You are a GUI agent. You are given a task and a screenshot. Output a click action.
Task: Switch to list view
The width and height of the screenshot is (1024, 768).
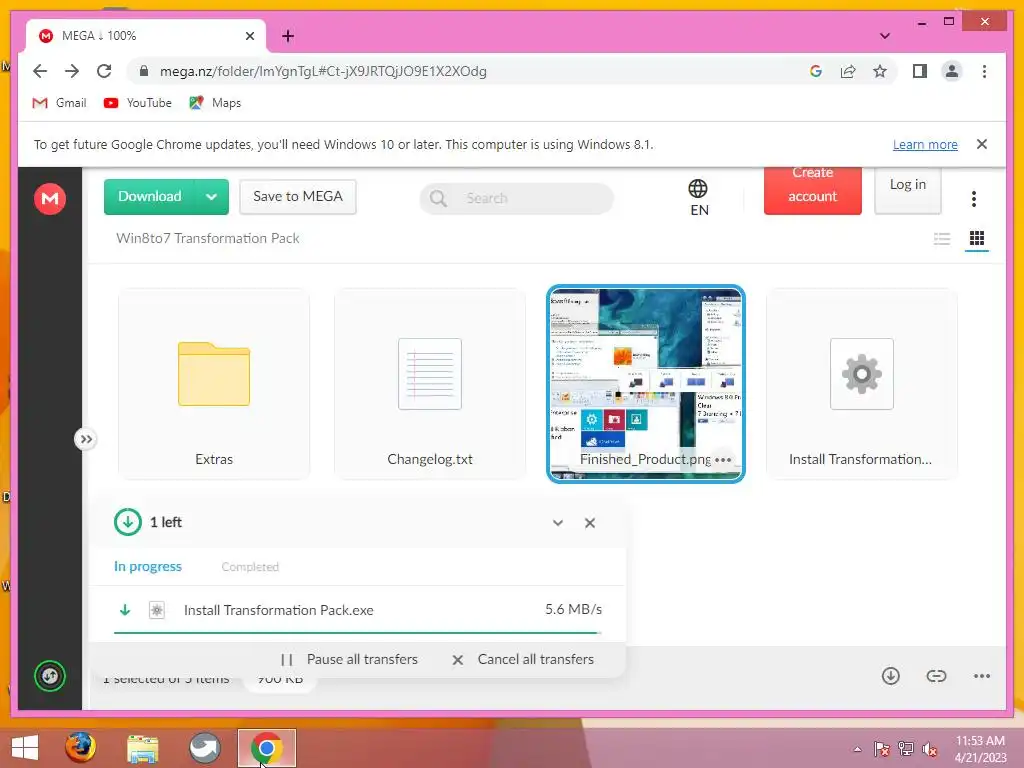click(942, 239)
